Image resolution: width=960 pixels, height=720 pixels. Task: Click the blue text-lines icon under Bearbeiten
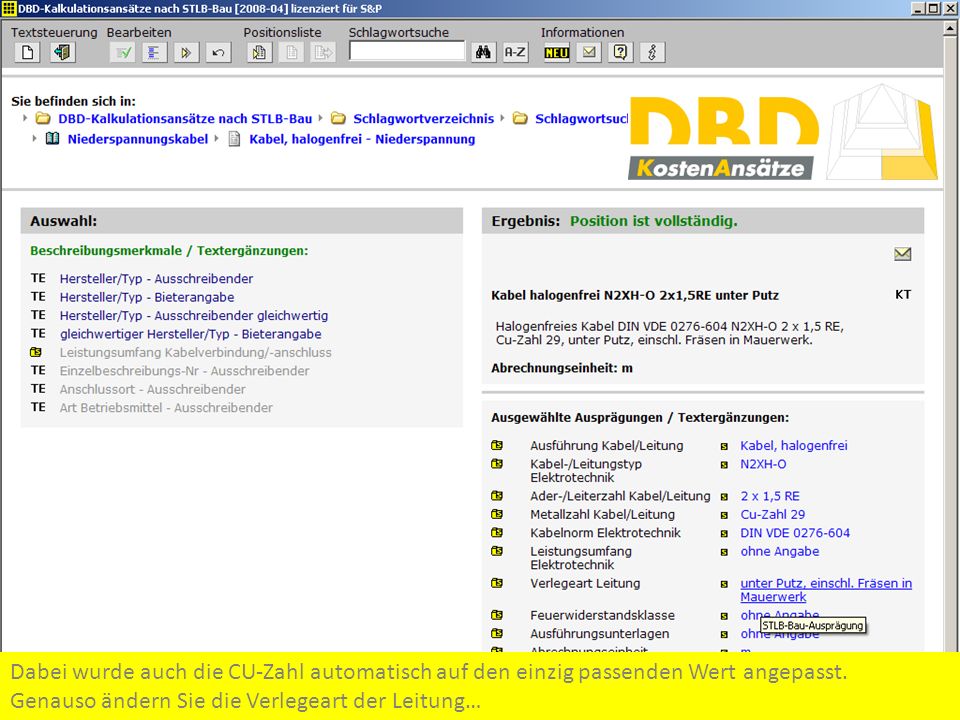[154, 53]
